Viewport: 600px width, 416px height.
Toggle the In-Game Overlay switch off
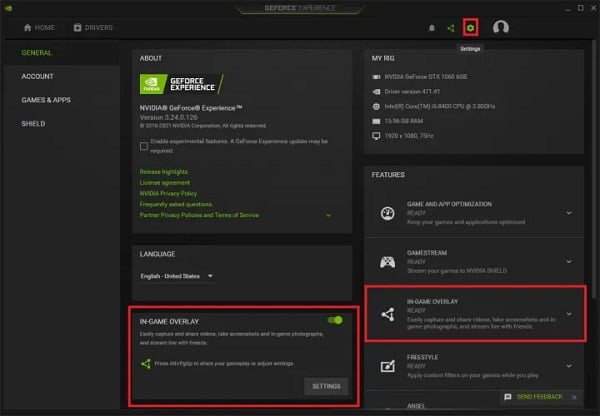pos(335,320)
